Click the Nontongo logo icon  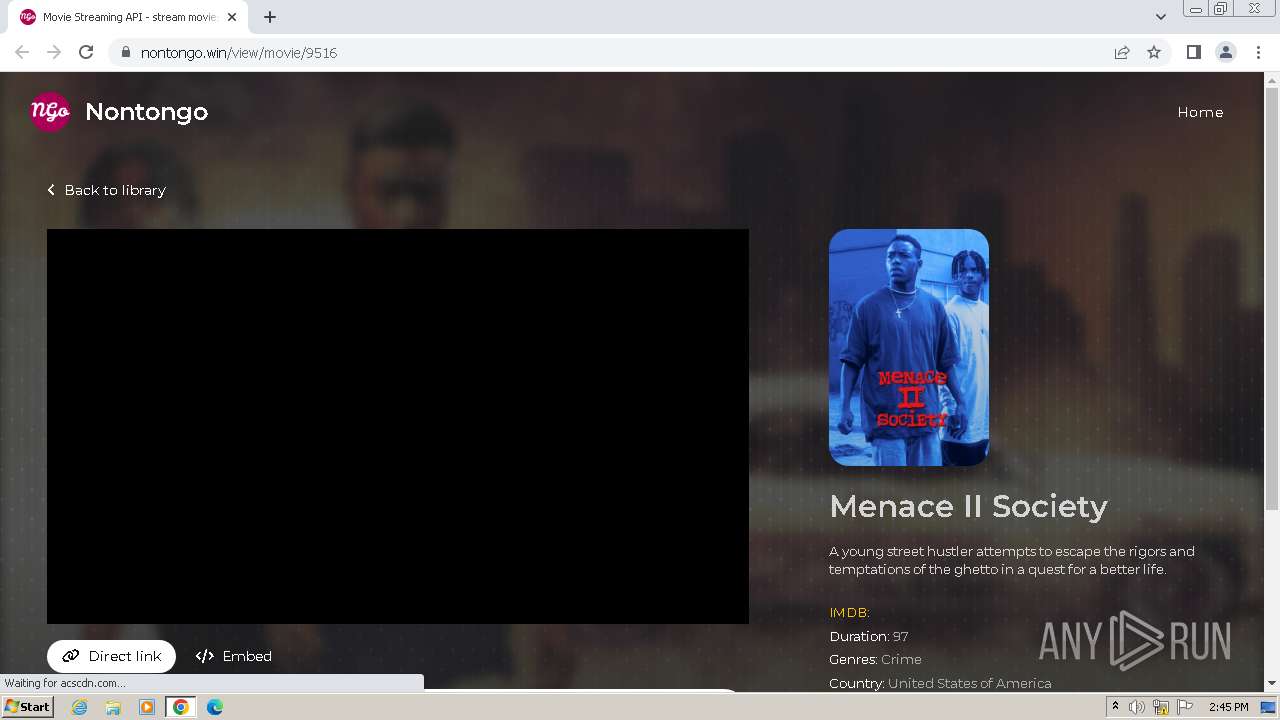50,112
